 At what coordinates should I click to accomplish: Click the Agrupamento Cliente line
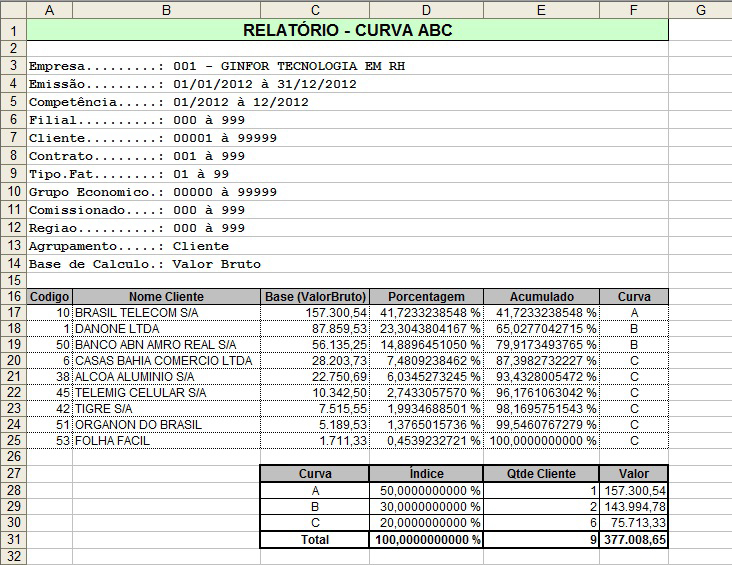tap(129, 246)
